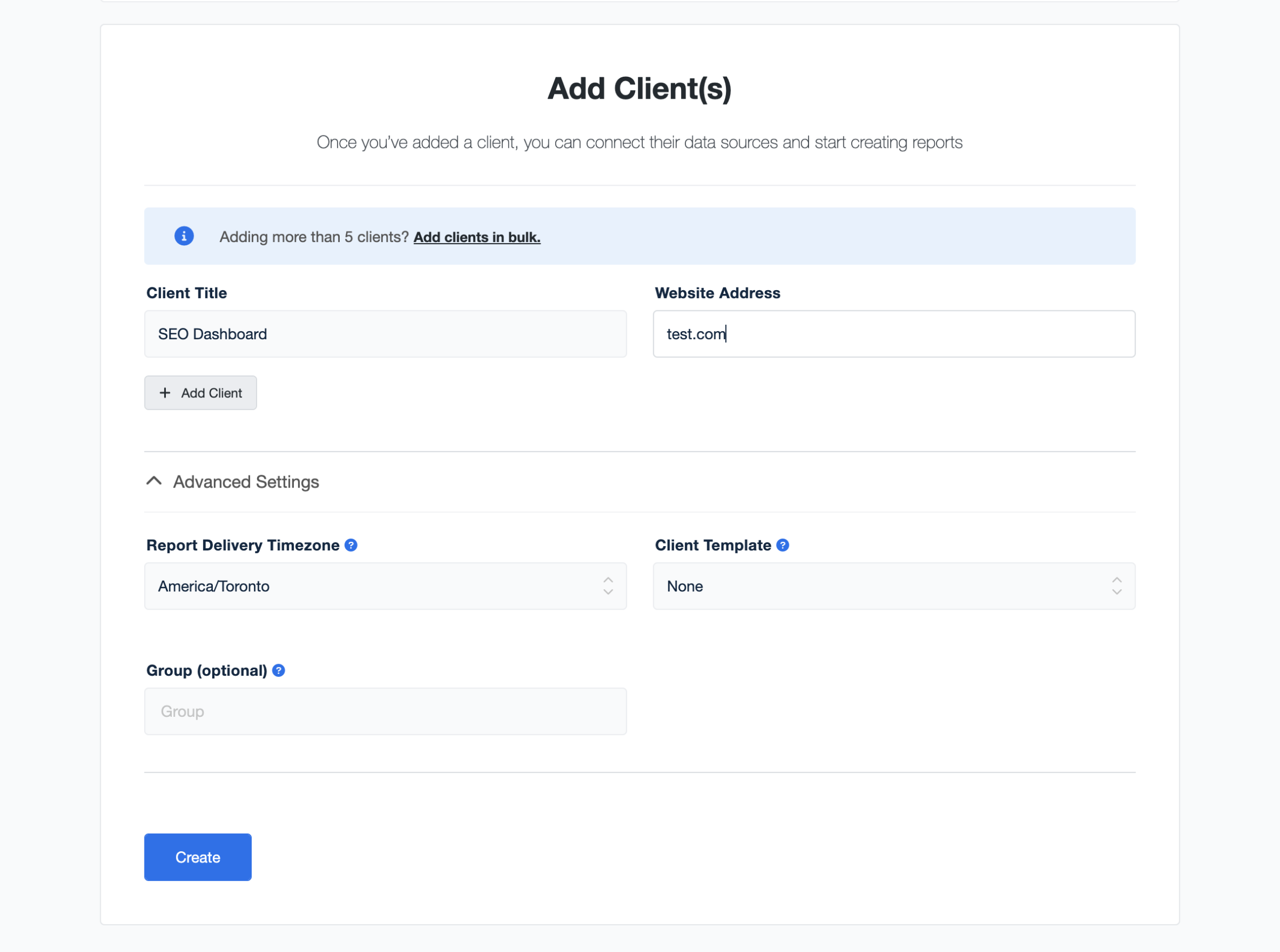Click the Website Address field showing test.com

893,334
